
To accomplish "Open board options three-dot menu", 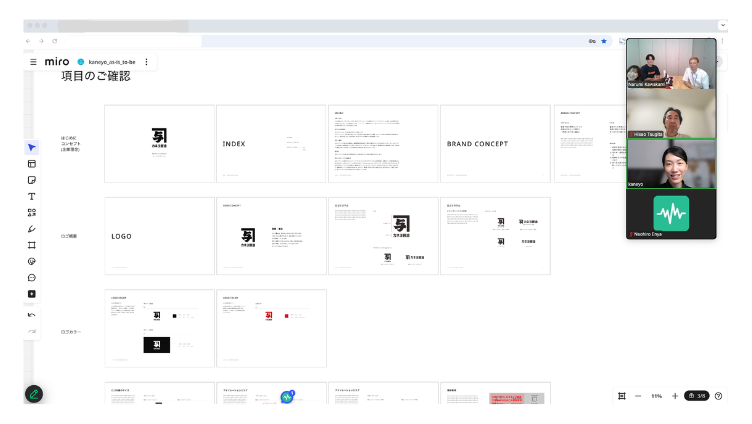I will click(x=146, y=62).
